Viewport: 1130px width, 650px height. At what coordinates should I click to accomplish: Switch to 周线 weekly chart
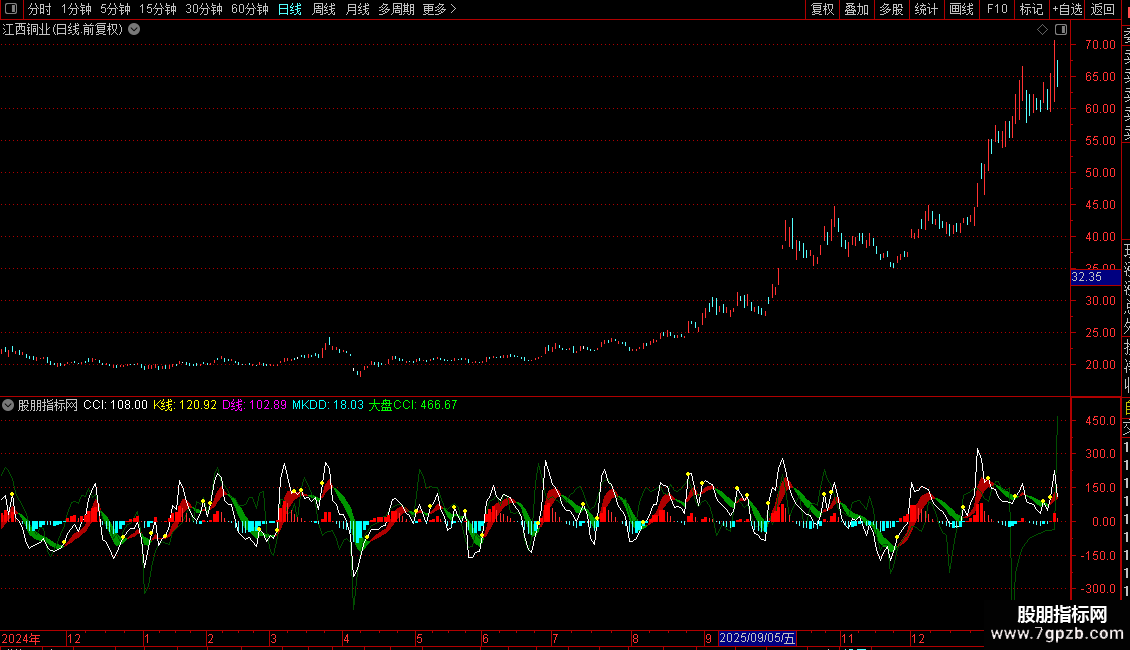[324, 9]
